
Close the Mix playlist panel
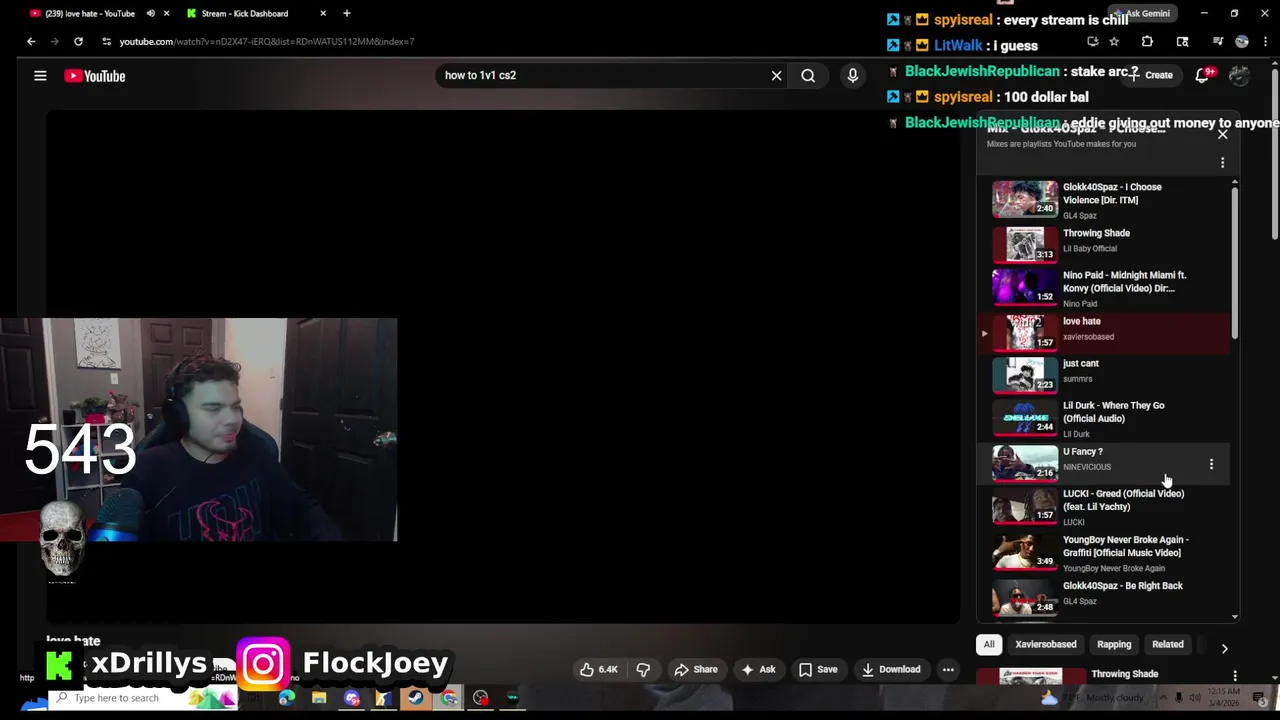[1222, 134]
